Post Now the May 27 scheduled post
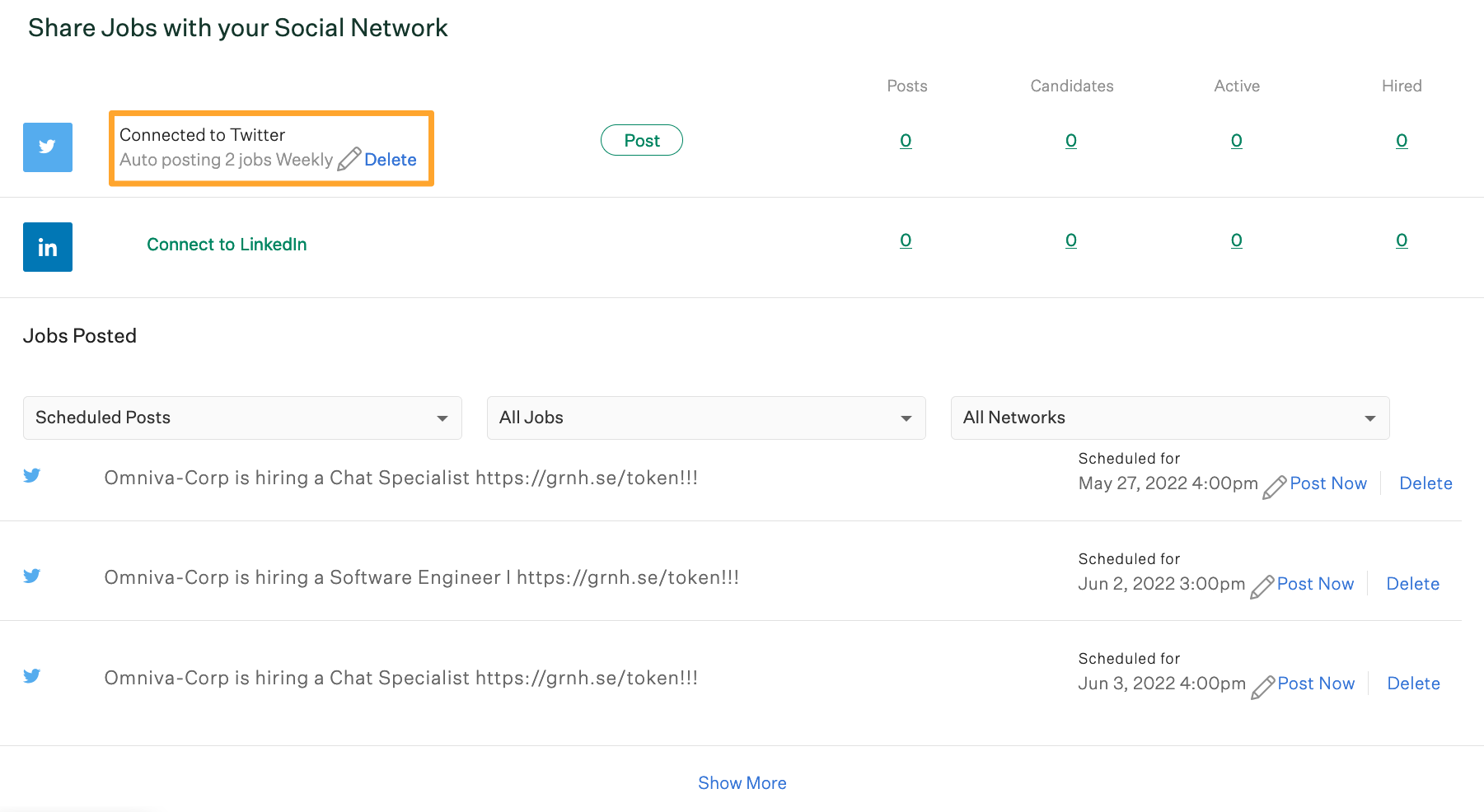The image size is (1484, 812). click(x=1327, y=483)
